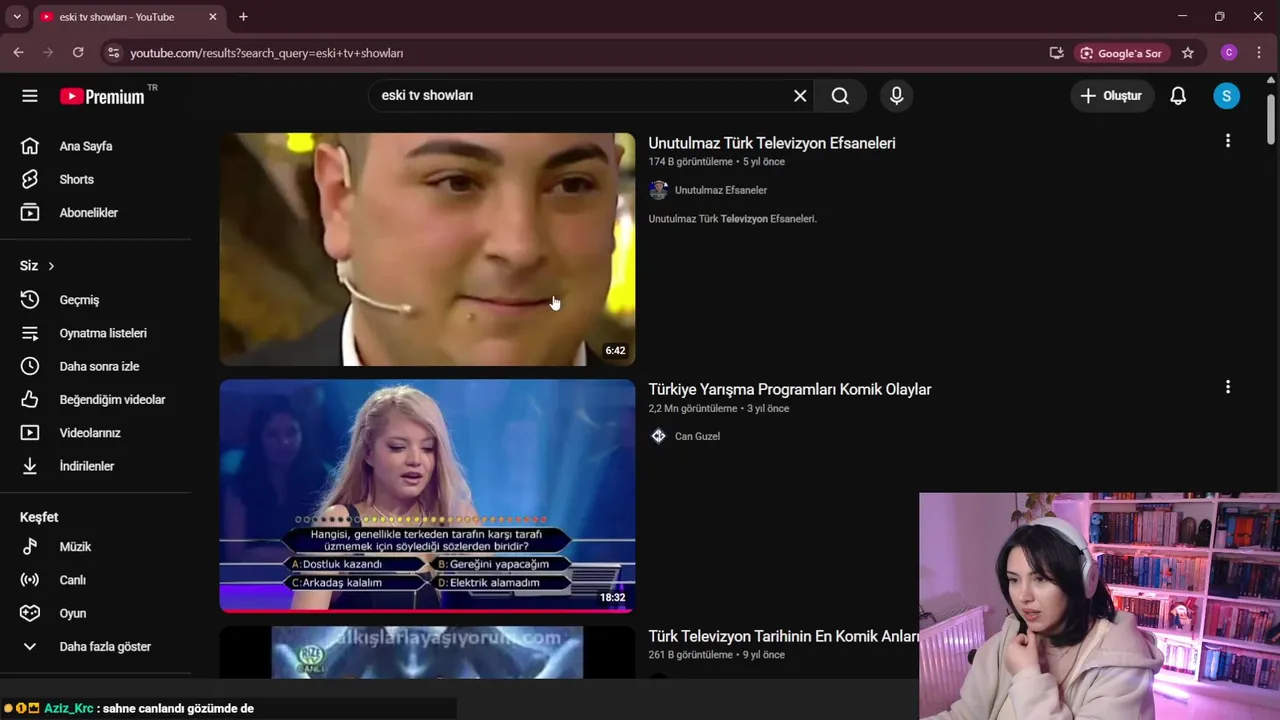Close the eski tv showları tab
The width and height of the screenshot is (1280, 720).
click(x=213, y=17)
